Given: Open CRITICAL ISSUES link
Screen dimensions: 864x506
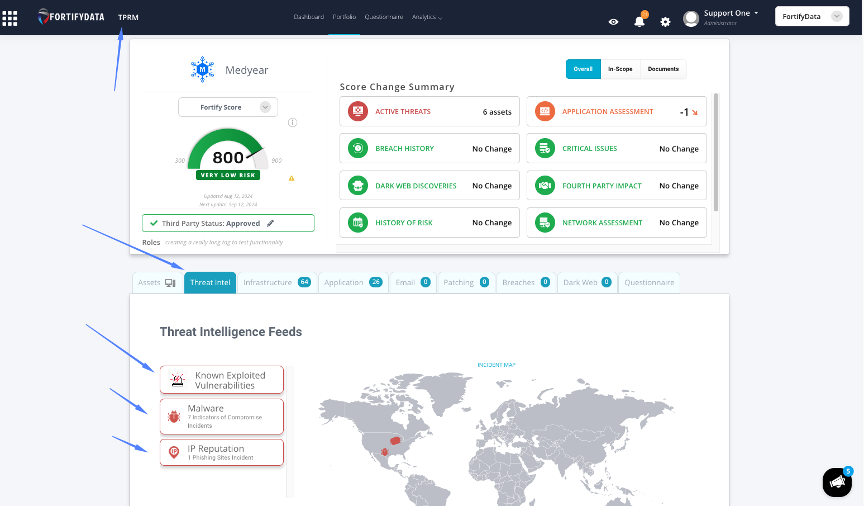Looking at the screenshot, I should pyautogui.click(x=590, y=148).
